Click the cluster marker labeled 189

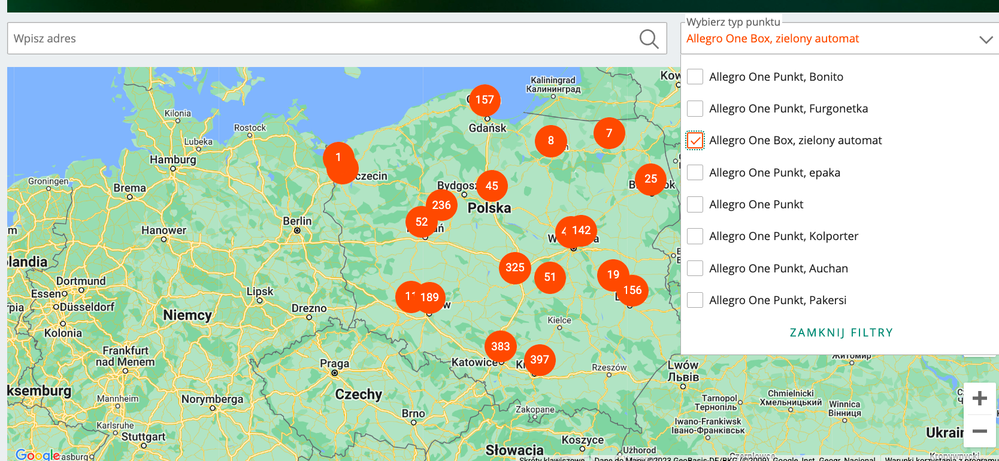pos(430,297)
